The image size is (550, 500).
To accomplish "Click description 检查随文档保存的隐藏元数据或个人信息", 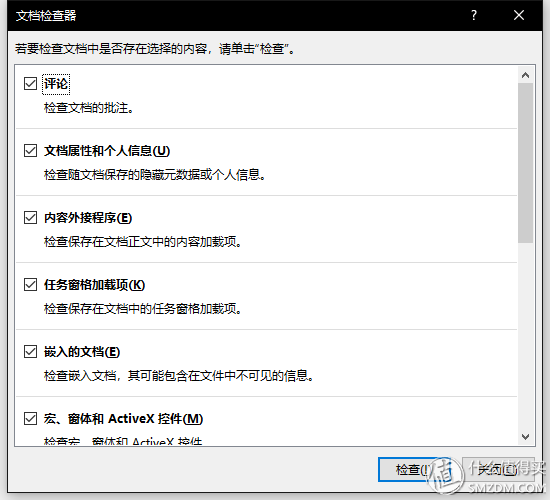I will tap(155, 175).
